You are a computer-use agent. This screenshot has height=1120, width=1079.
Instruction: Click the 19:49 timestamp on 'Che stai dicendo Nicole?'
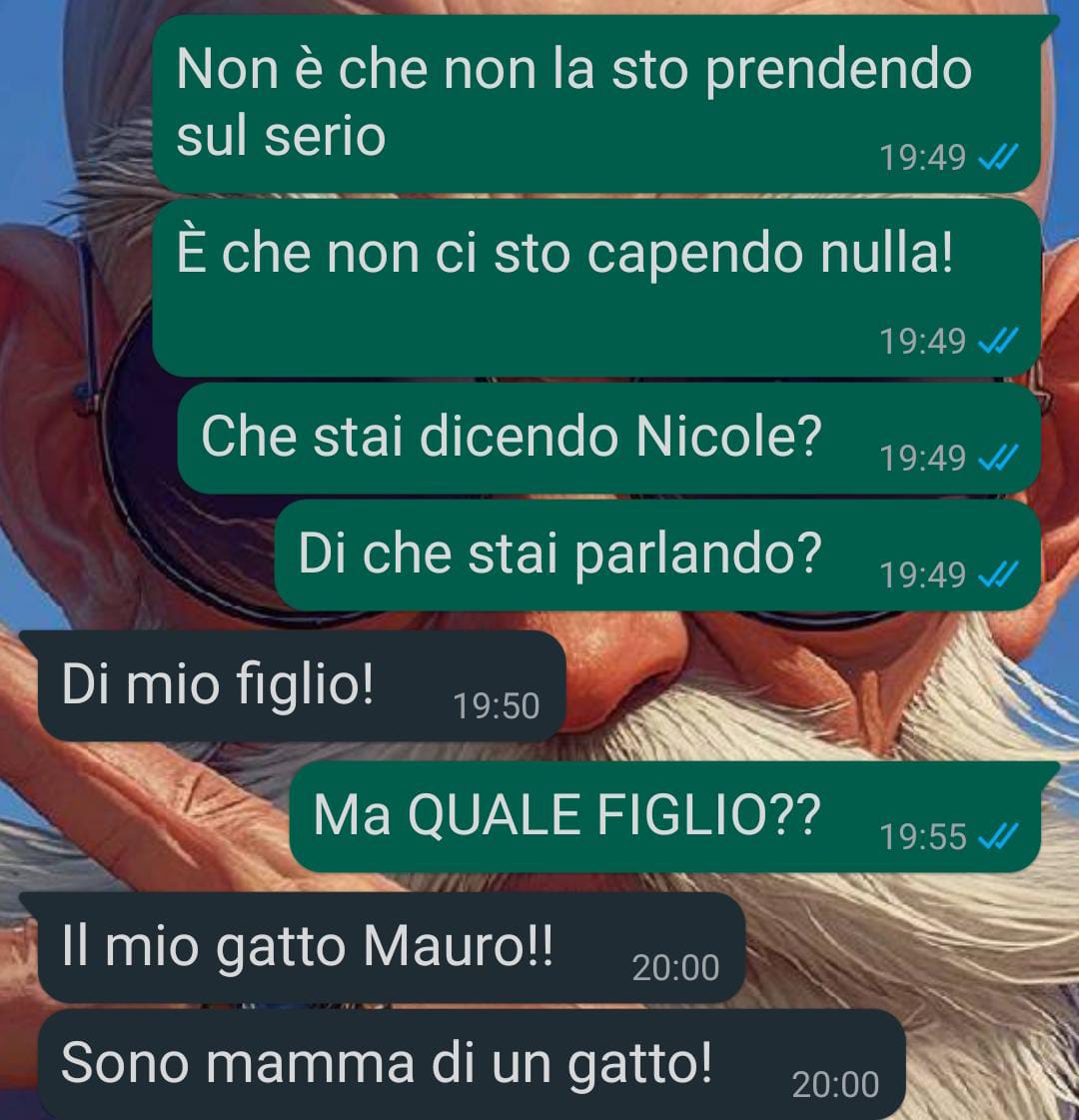coord(922,458)
